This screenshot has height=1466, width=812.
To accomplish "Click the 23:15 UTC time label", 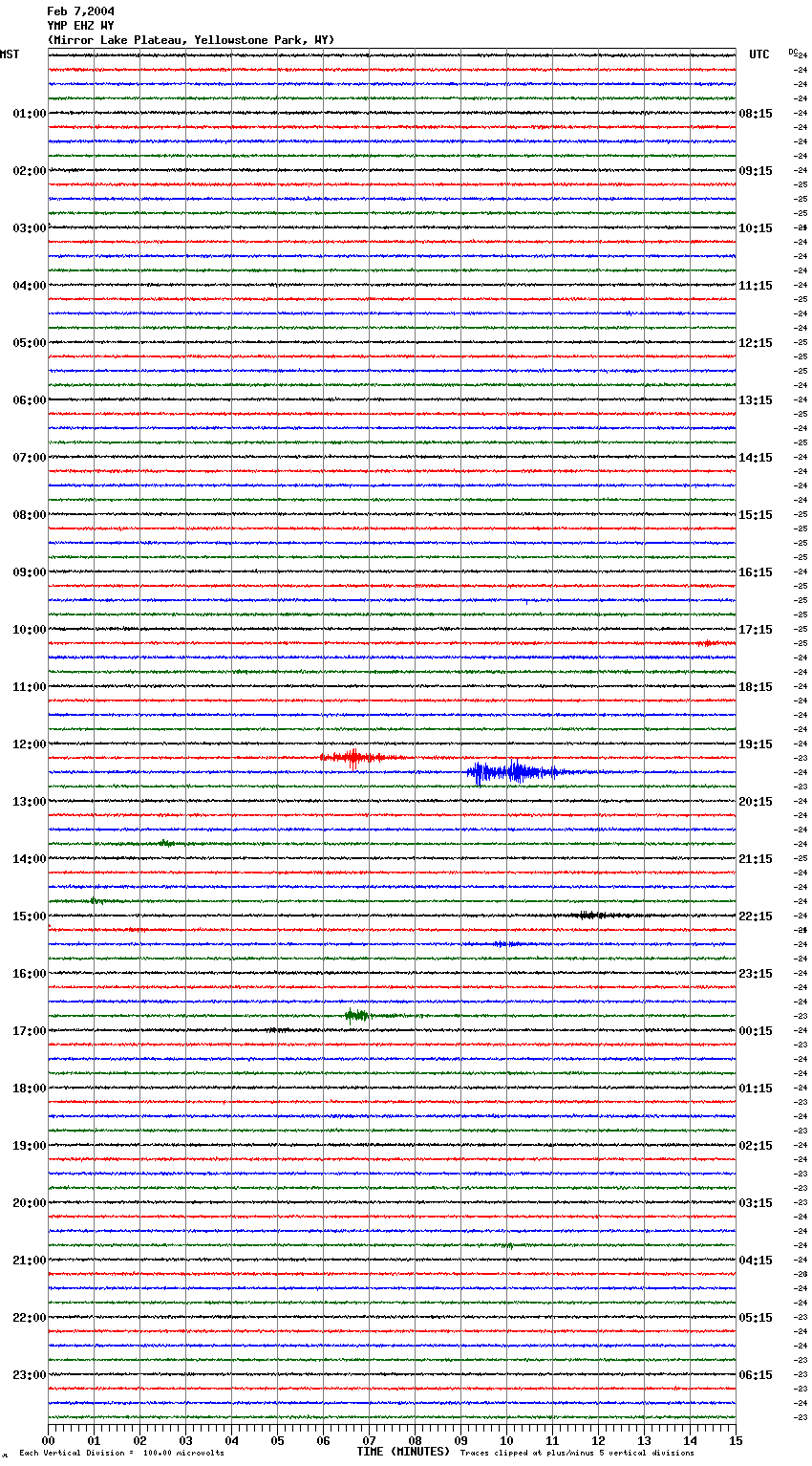I will (x=756, y=974).
